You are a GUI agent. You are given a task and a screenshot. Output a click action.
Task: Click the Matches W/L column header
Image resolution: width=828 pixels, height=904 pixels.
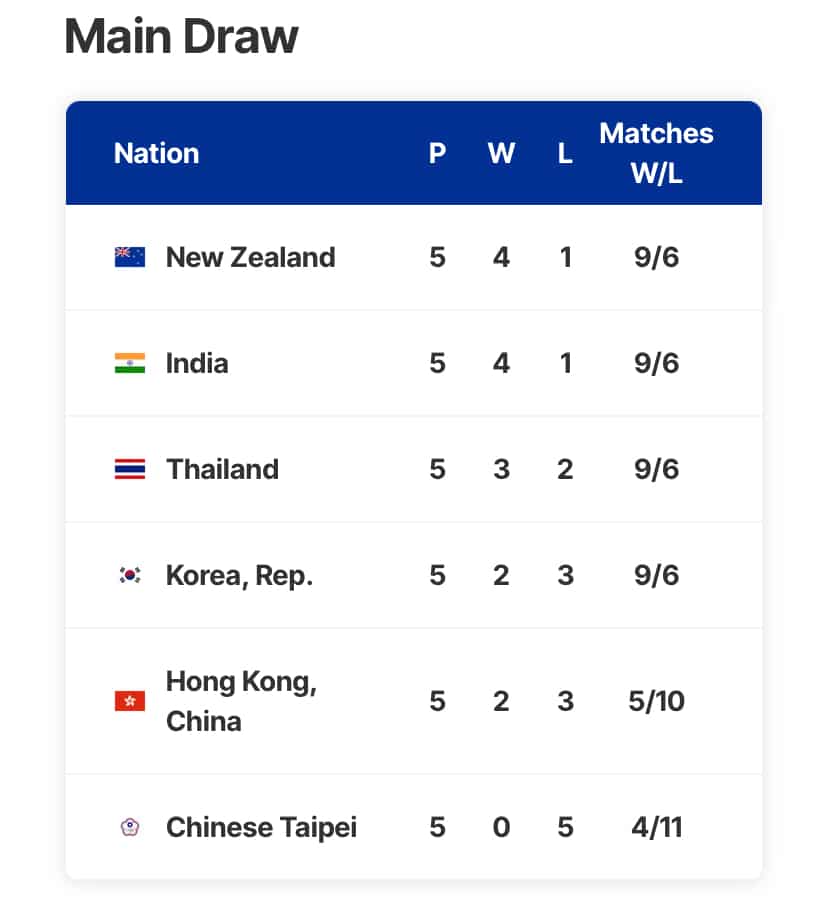click(x=656, y=153)
